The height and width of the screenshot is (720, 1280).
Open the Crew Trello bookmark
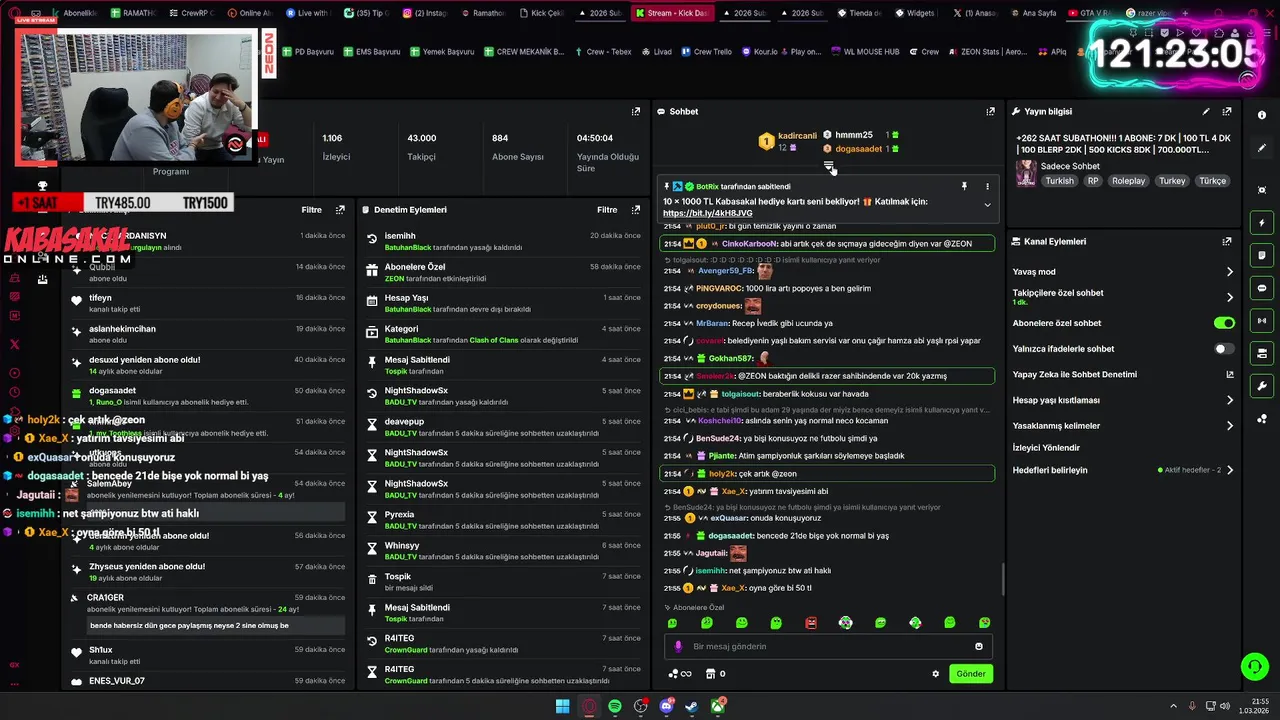[706, 51]
